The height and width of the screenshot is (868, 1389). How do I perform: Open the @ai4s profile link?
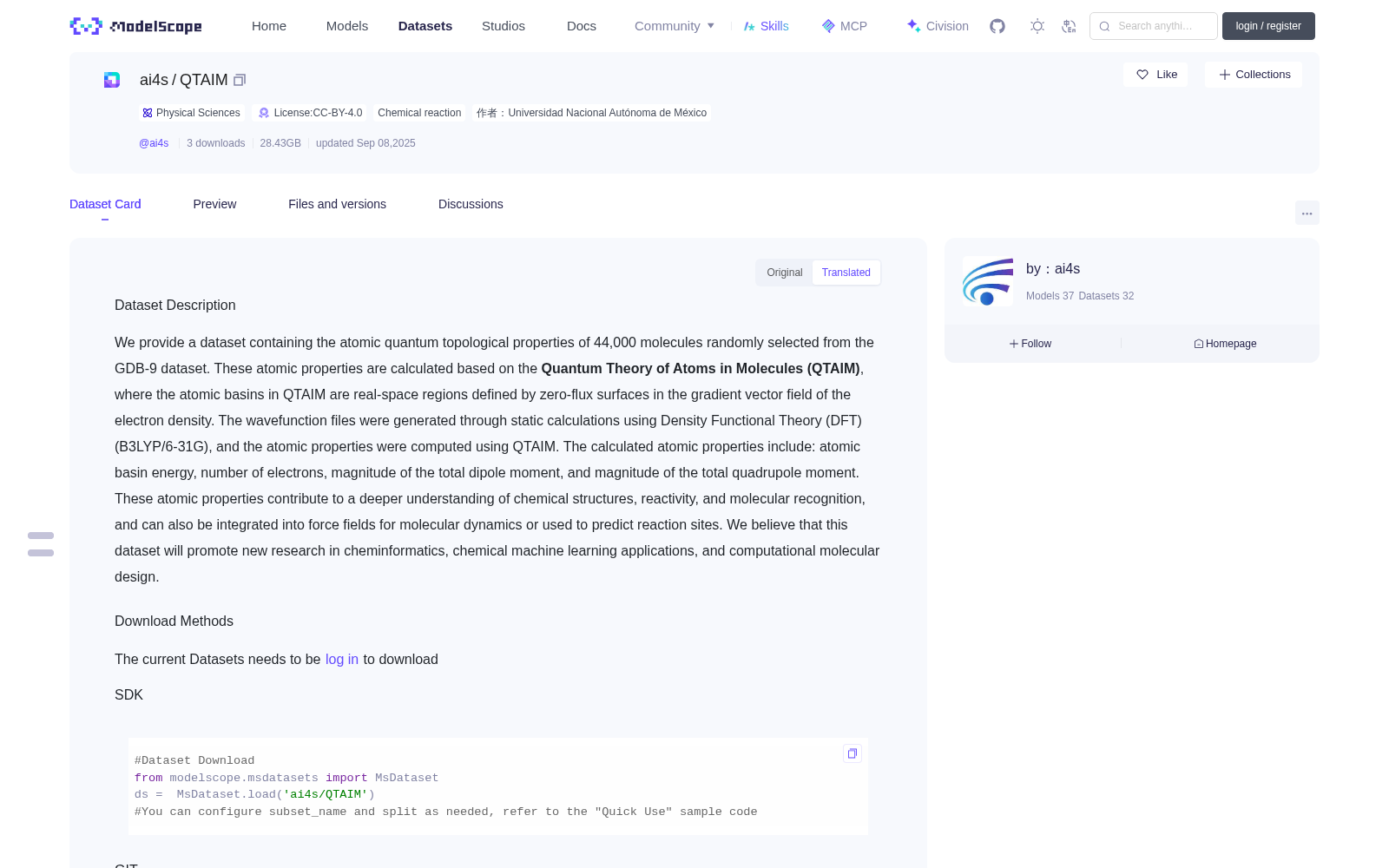tap(154, 143)
